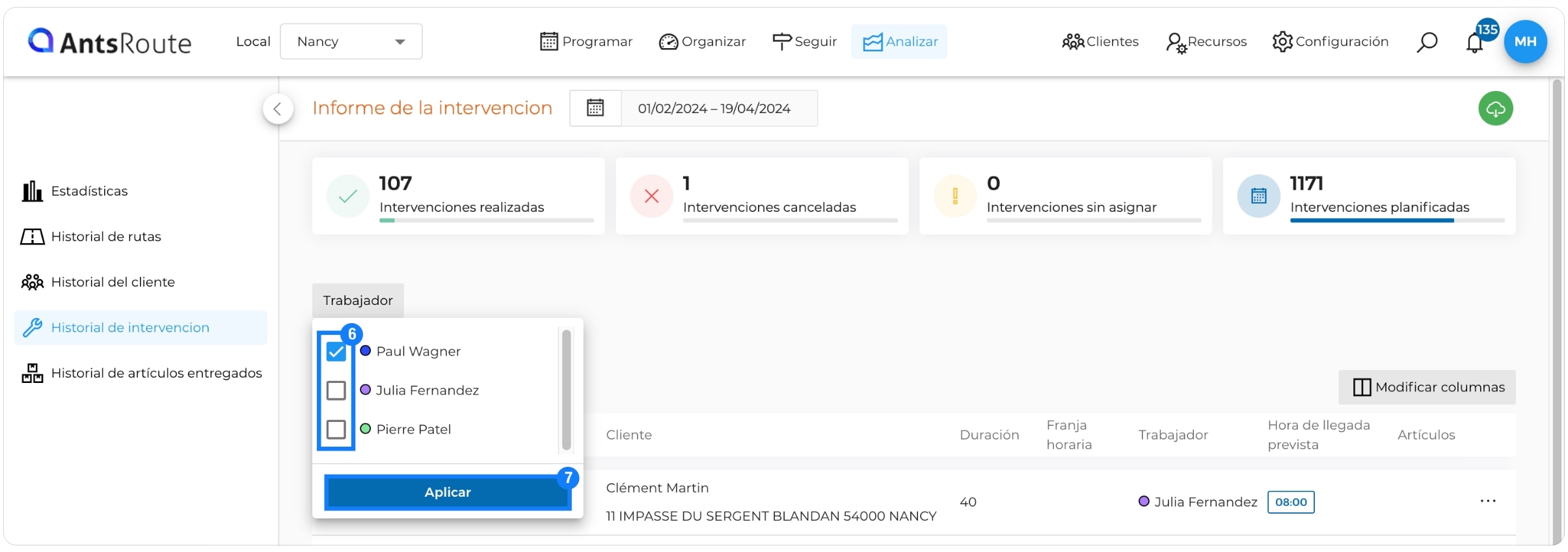Click the Duración column header
Viewport: 1568px width, 552px height.
(x=989, y=435)
